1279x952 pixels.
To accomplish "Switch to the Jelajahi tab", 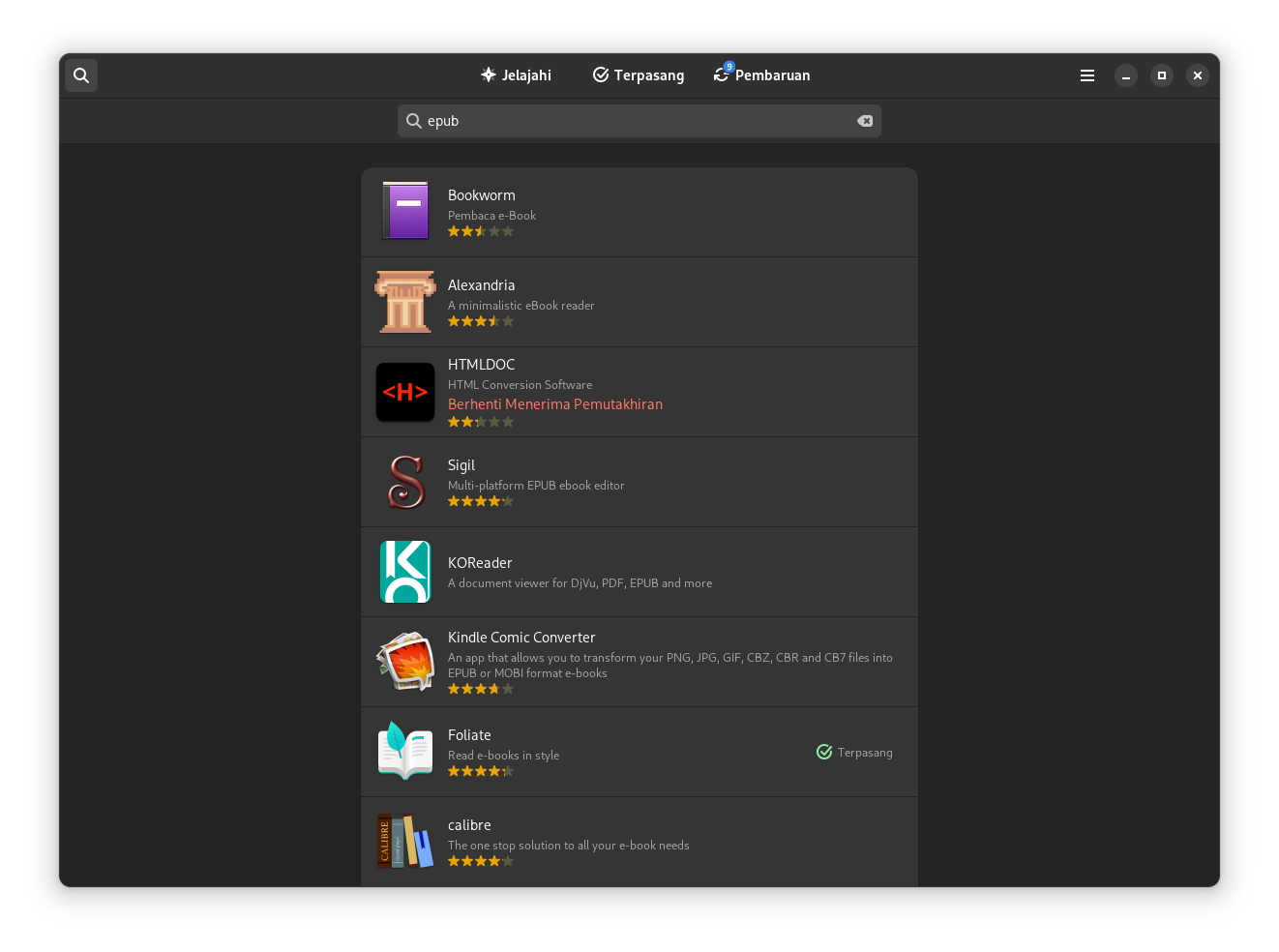I will pyautogui.click(x=516, y=75).
